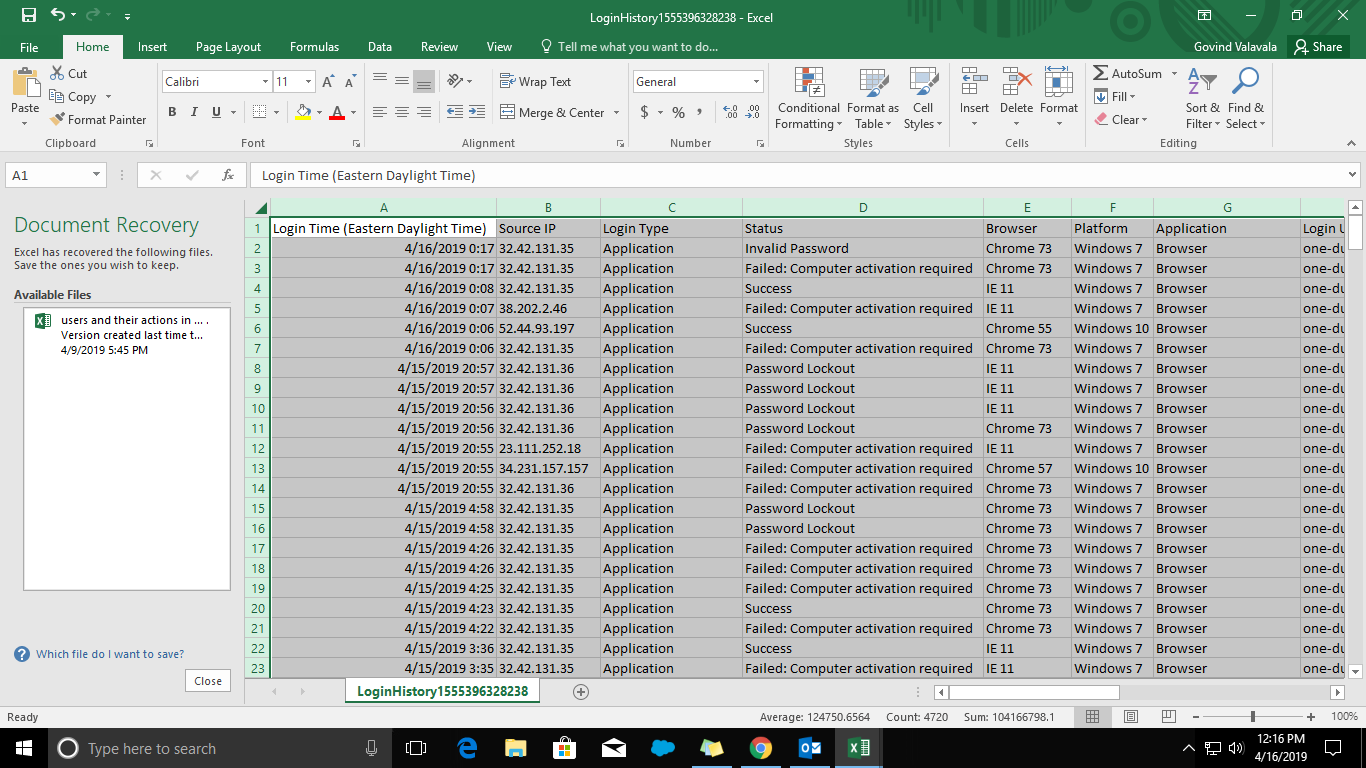Viewport: 1366px width, 768px height.
Task: Open Conditional Formatting options
Action: (x=807, y=97)
